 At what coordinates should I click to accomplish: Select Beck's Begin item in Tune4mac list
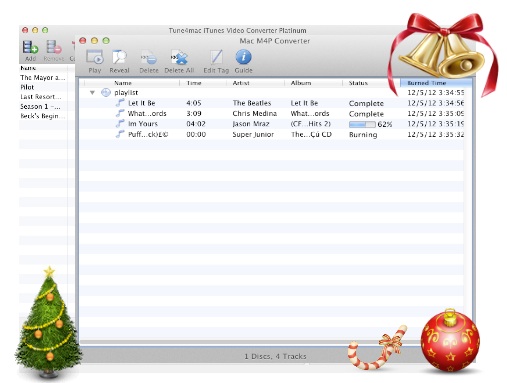click(43, 116)
